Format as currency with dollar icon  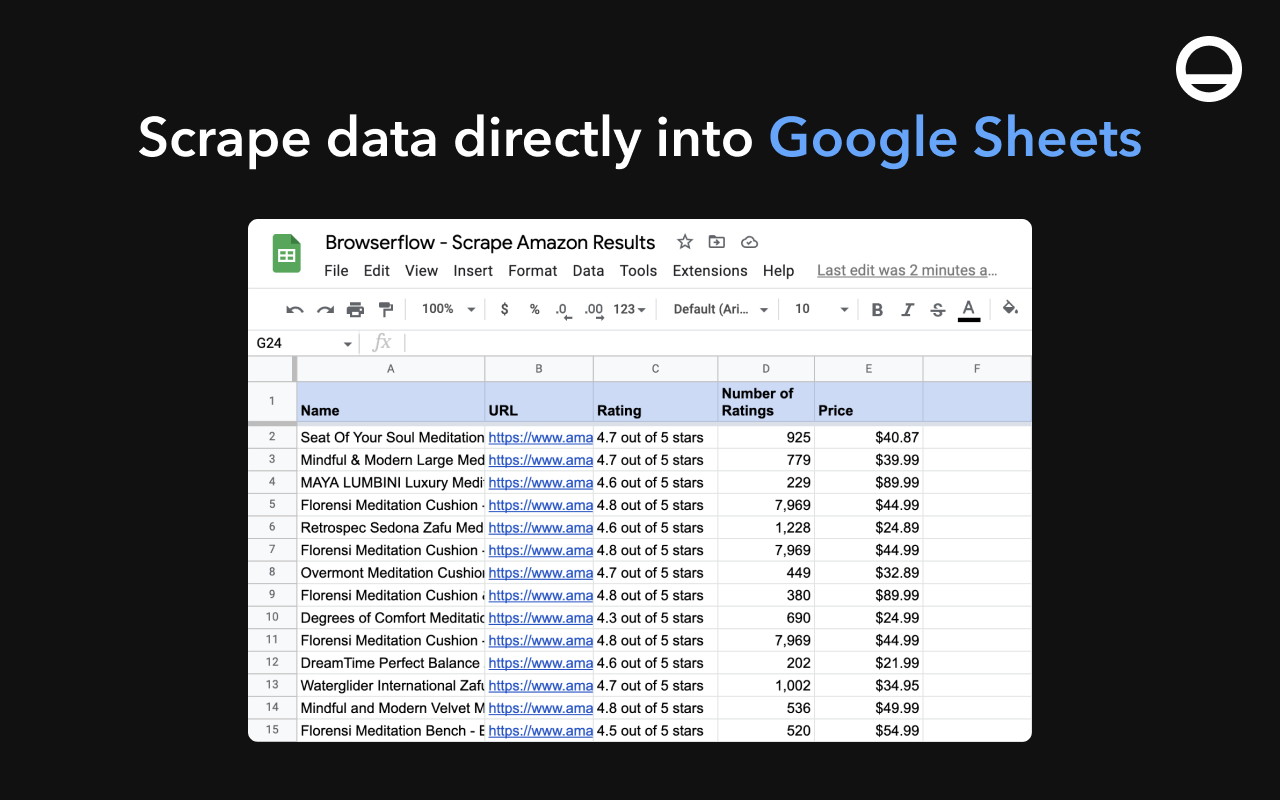tap(504, 309)
